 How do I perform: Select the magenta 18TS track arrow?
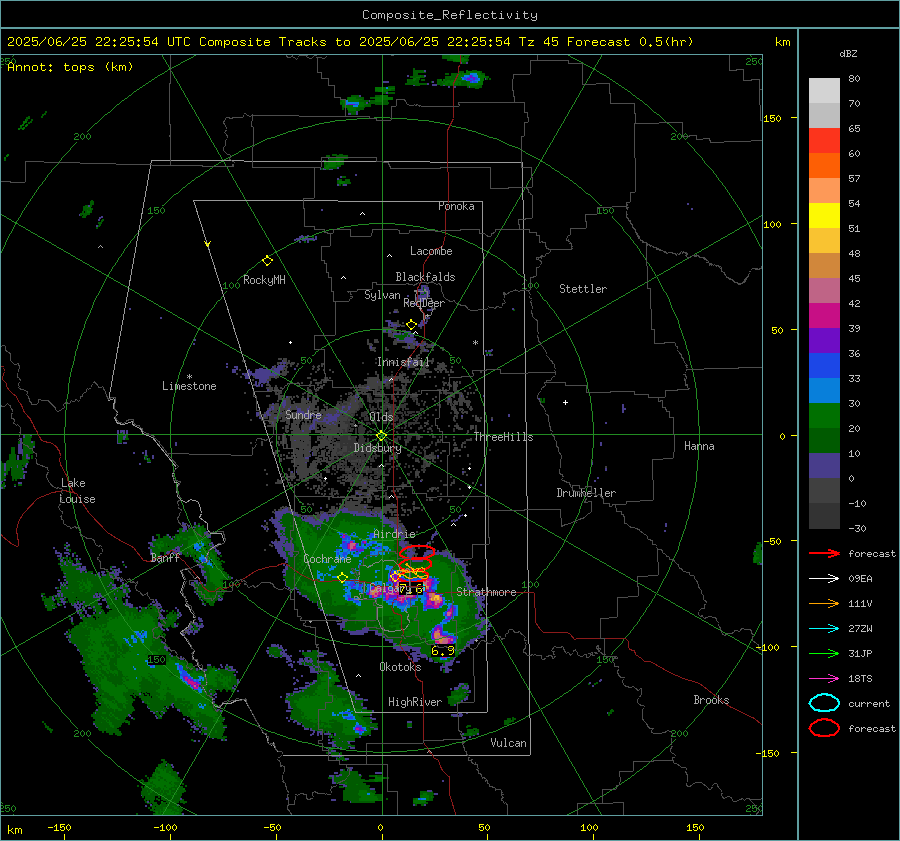point(824,679)
